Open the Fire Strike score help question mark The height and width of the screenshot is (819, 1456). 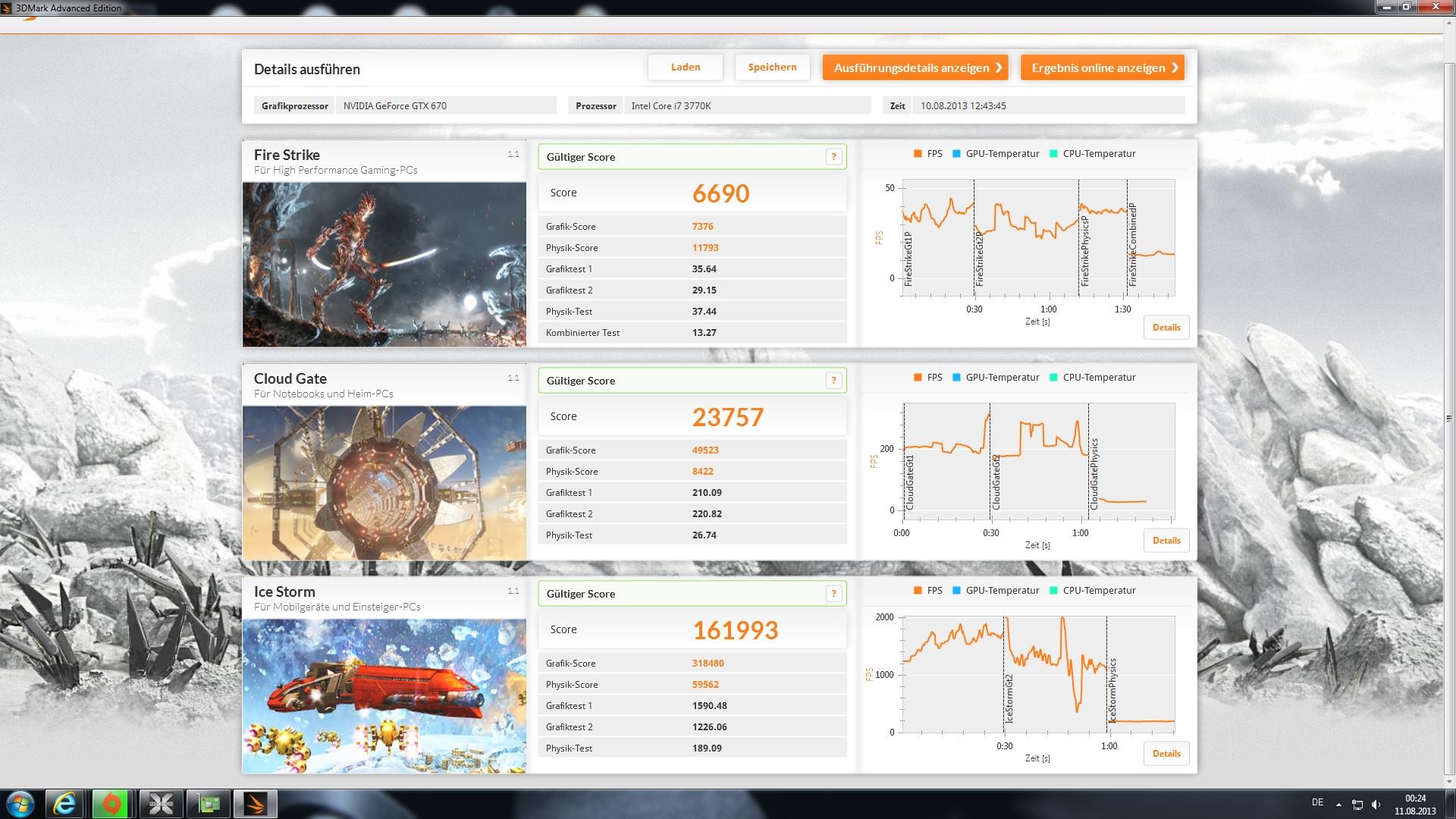(833, 157)
